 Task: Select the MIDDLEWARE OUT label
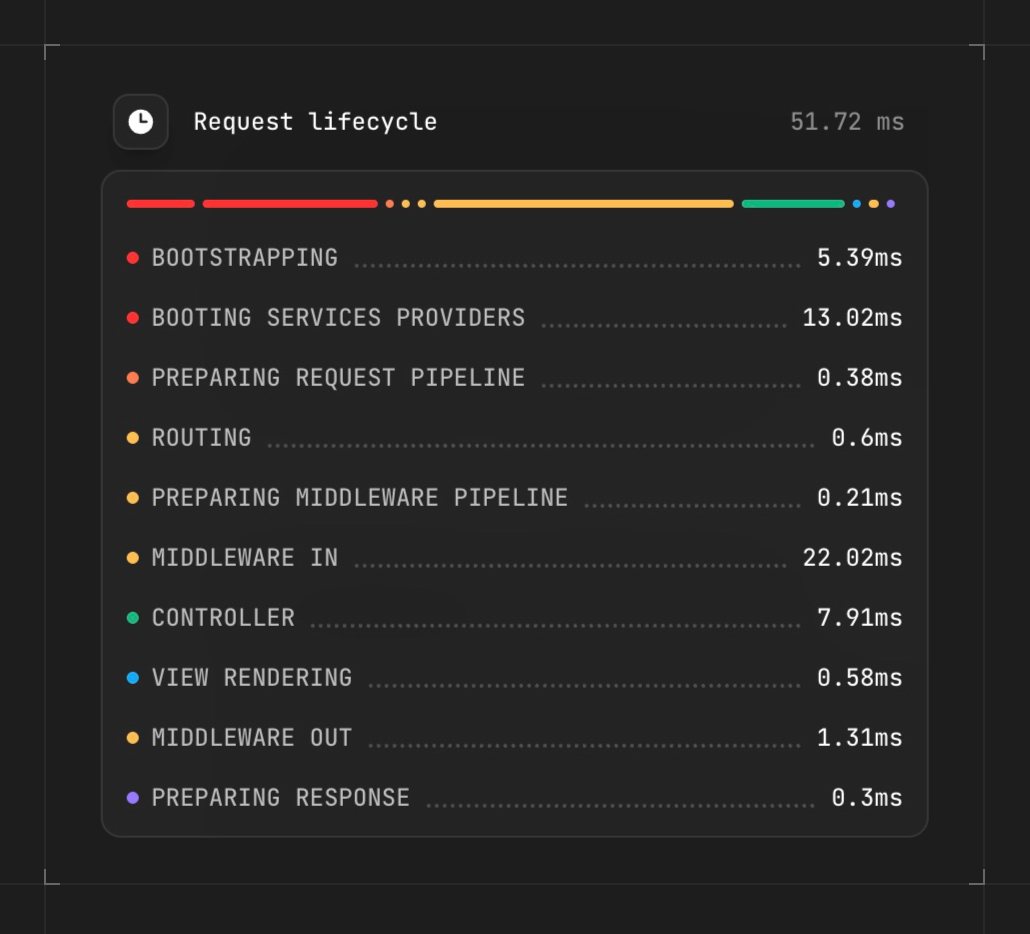(x=252, y=738)
